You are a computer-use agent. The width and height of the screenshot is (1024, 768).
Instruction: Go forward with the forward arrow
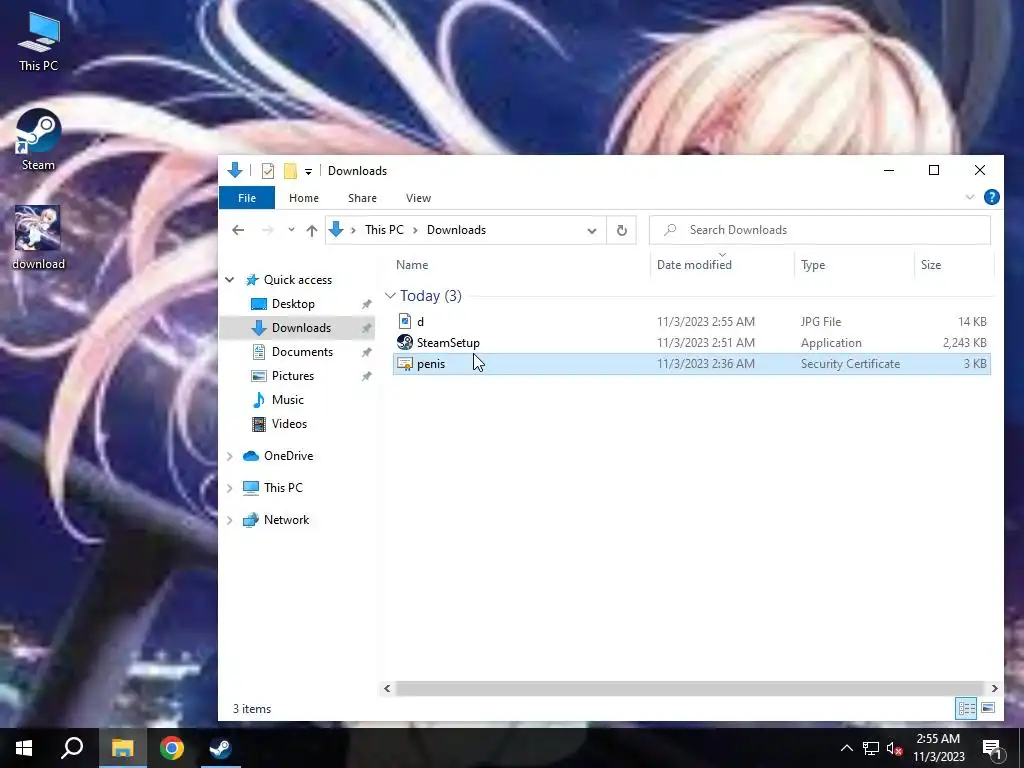(x=267, y=230)
